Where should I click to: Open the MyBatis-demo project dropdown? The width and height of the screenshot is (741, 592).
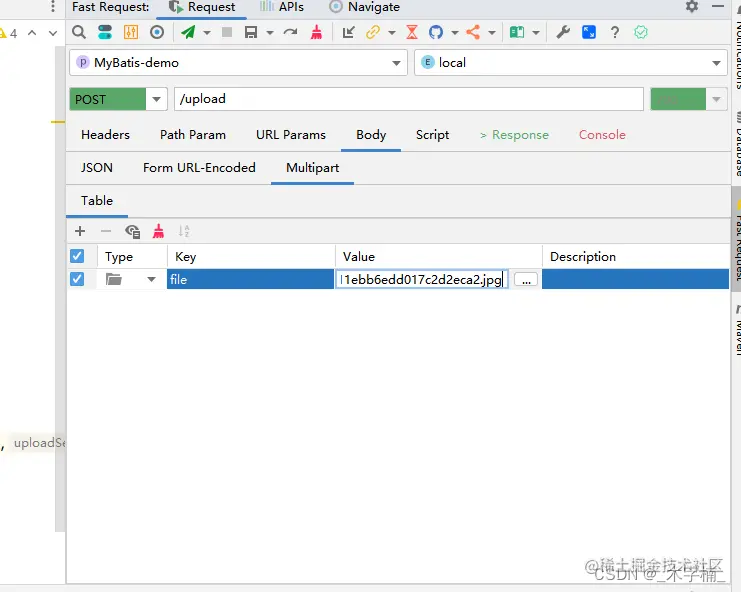[238, 62]
